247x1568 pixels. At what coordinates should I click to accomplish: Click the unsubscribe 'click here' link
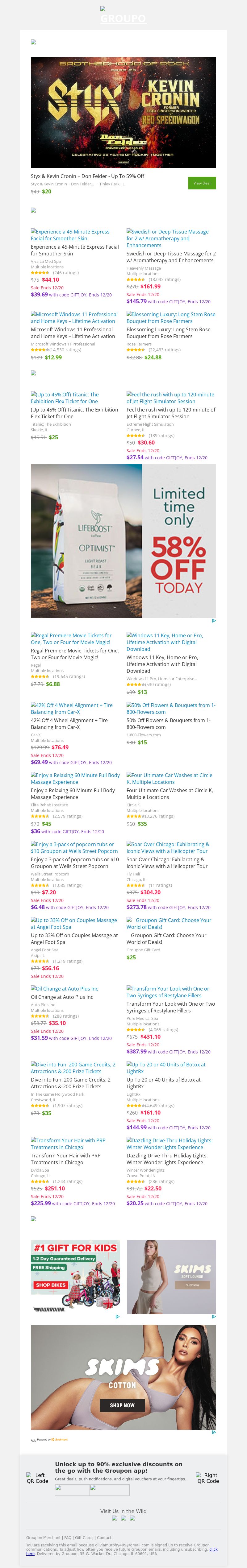[x=213, y=1549]
